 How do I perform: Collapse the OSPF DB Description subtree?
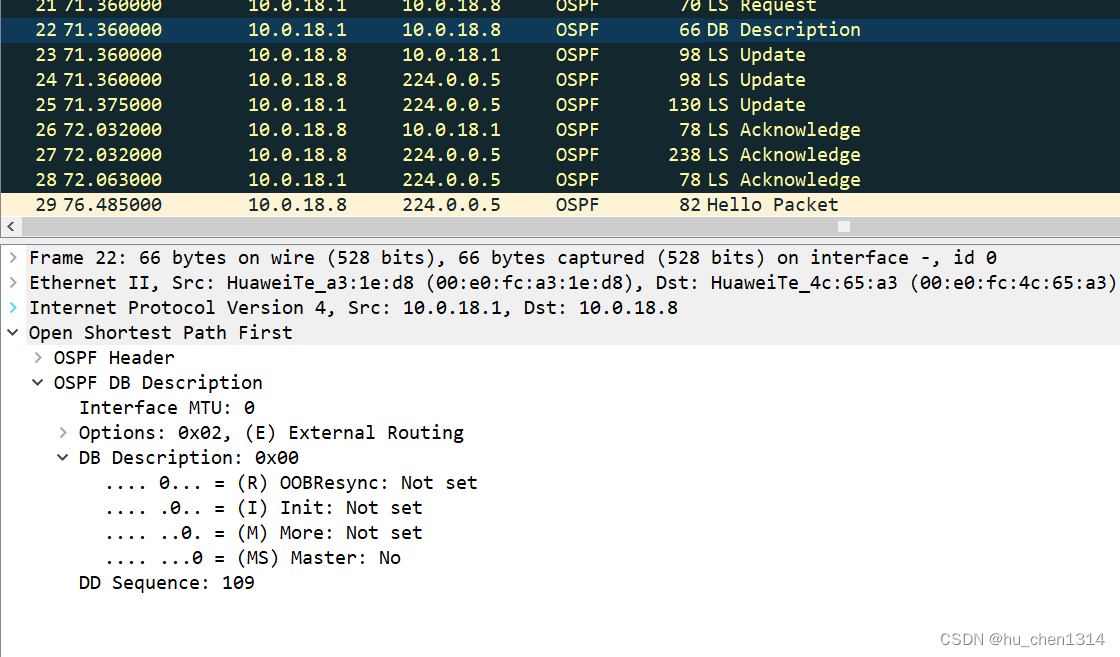point(37,382)
